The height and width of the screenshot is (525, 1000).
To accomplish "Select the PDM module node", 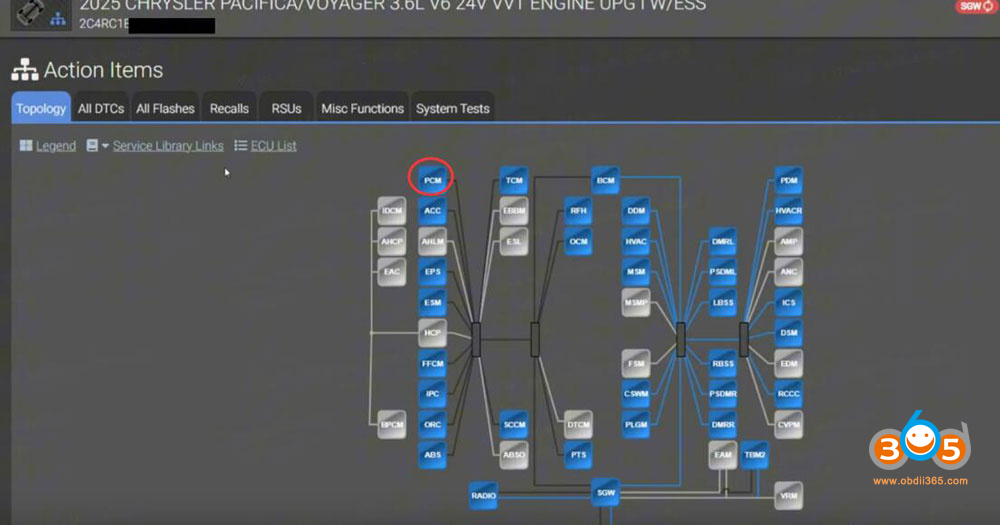I will [788, 181].
